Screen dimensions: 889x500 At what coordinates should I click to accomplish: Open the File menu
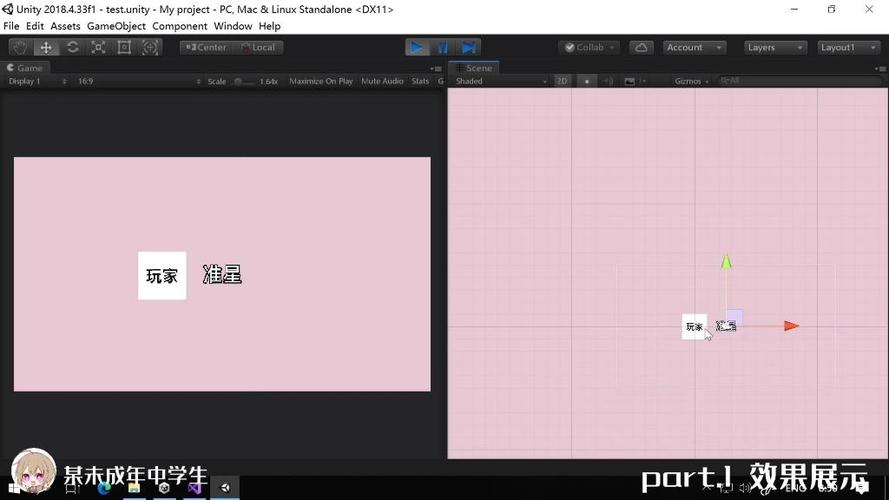click(11, 26)
